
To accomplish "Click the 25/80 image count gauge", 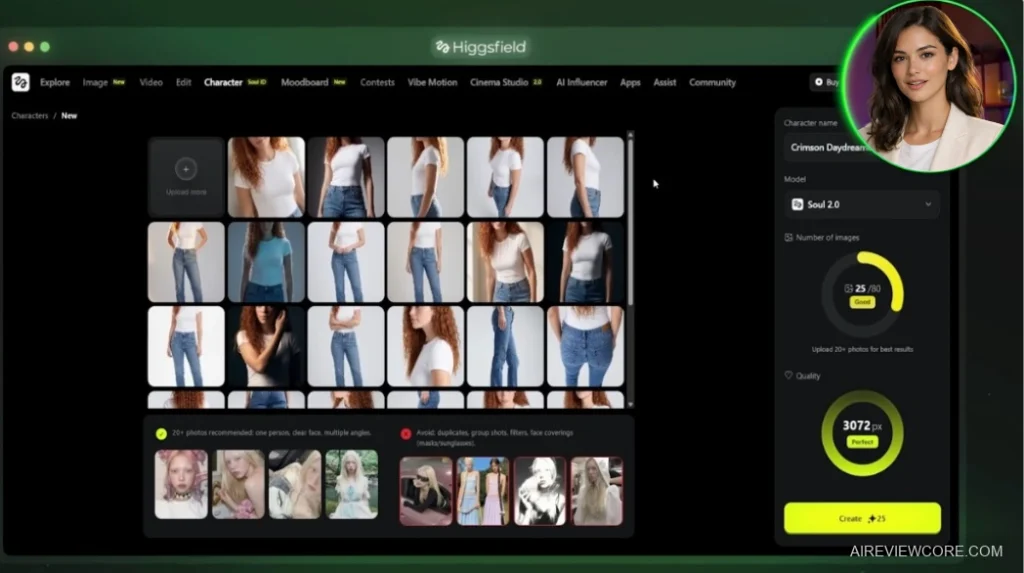I will pos(862,294).
